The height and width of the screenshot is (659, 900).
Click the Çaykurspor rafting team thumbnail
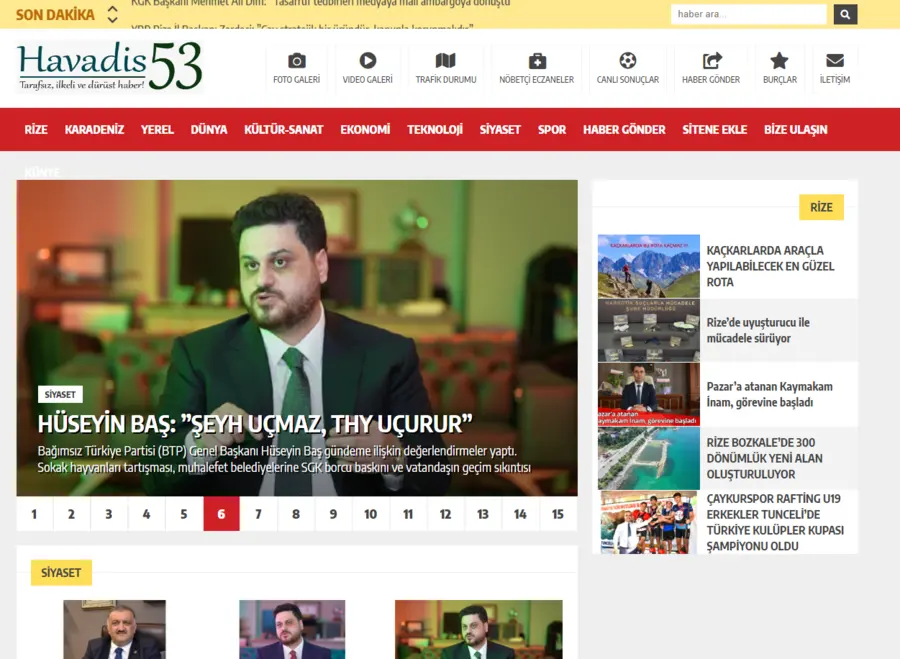pos(649,522)
